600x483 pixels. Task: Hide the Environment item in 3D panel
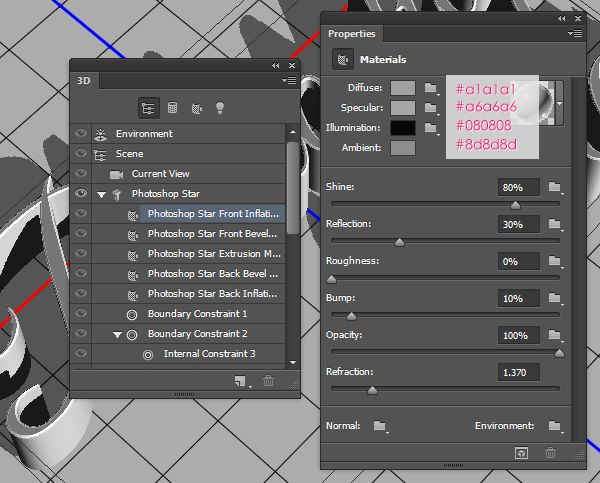pyautogui.click(x=80, y=134)
